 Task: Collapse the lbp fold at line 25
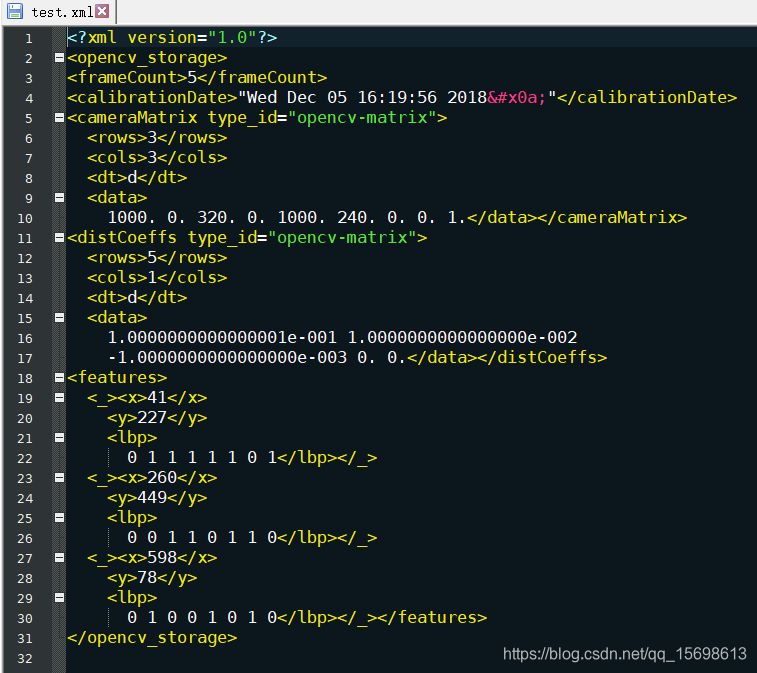coord(59,518)
